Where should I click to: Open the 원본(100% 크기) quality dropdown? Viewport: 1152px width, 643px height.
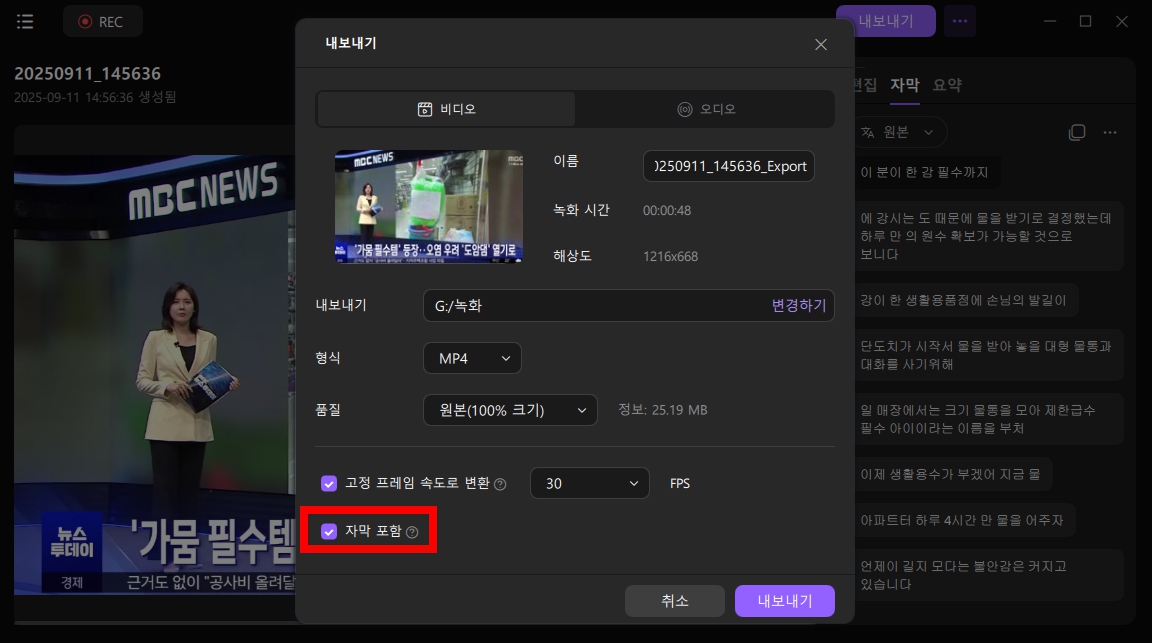(510, 410)
